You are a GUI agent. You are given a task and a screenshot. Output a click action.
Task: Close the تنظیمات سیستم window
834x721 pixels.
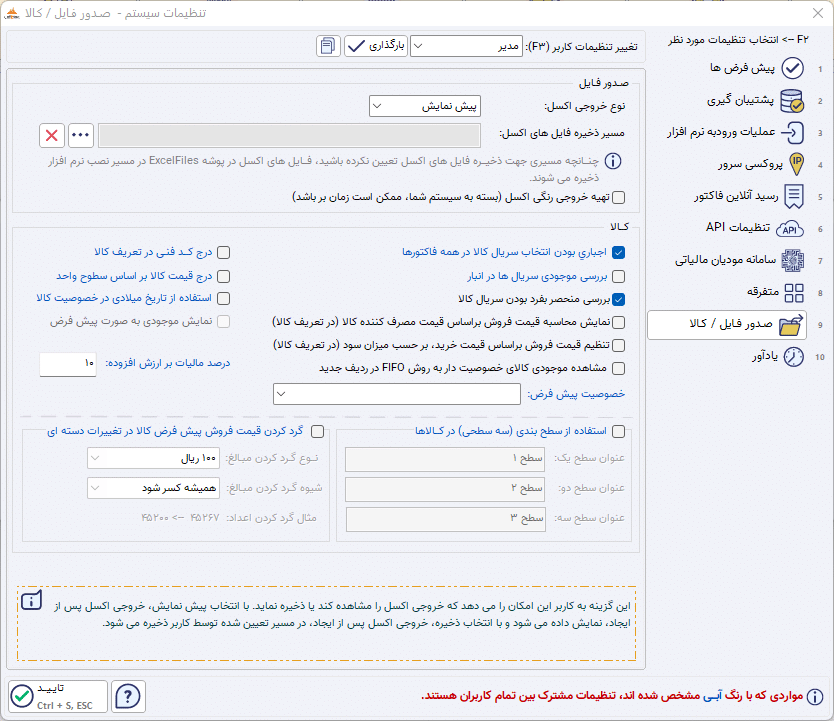tap(818, 13)
